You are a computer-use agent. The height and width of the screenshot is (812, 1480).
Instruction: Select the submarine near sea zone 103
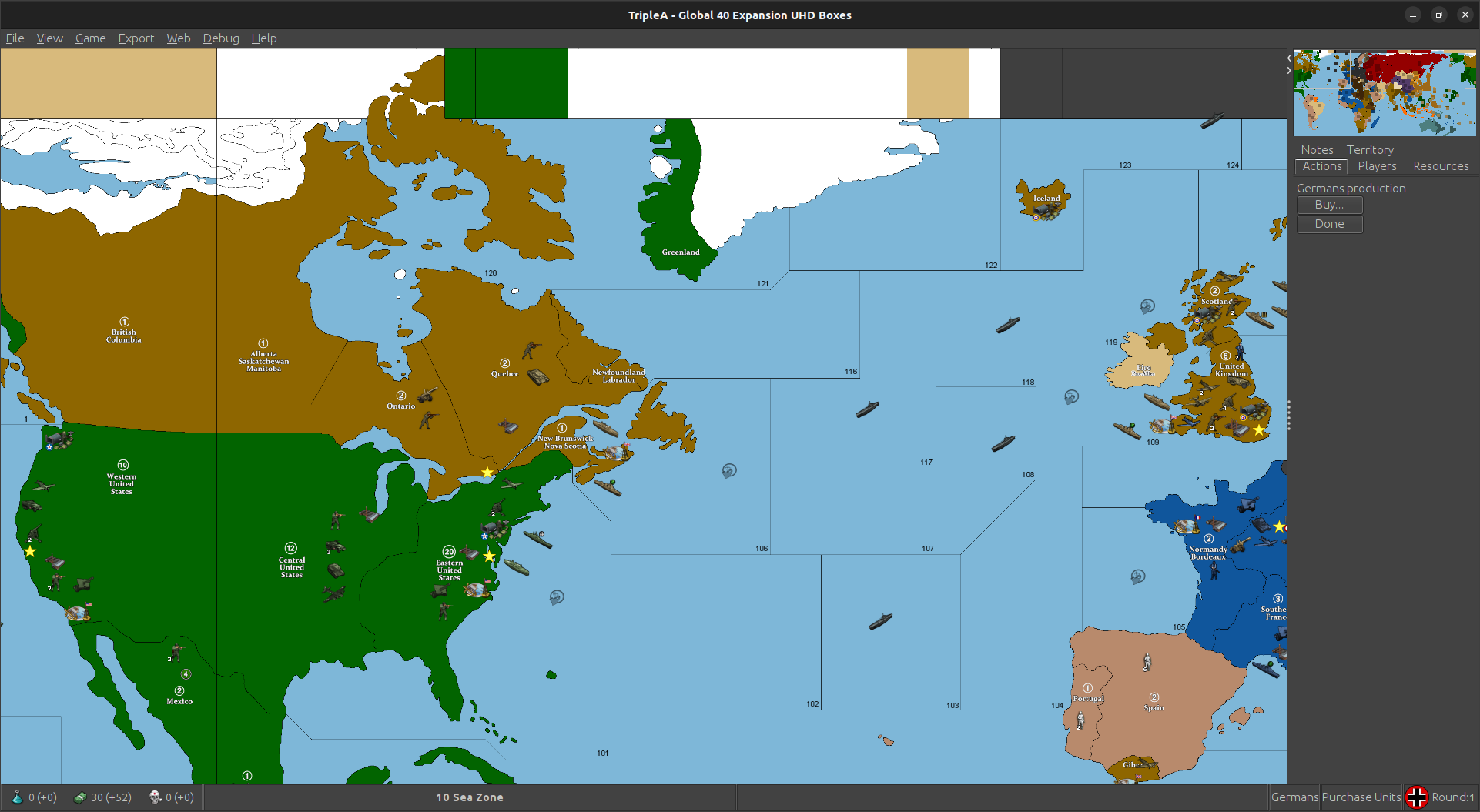(880, 621)
